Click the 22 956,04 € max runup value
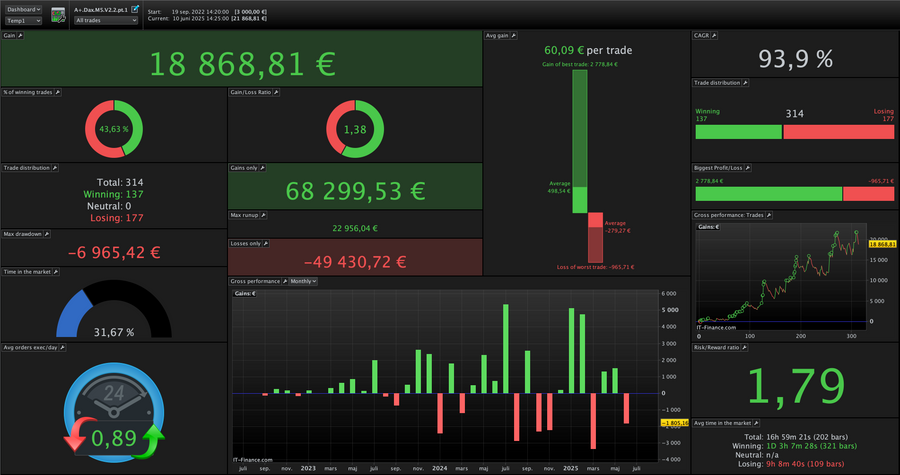The height and width of the screenshot is (475, 900). 355,228
